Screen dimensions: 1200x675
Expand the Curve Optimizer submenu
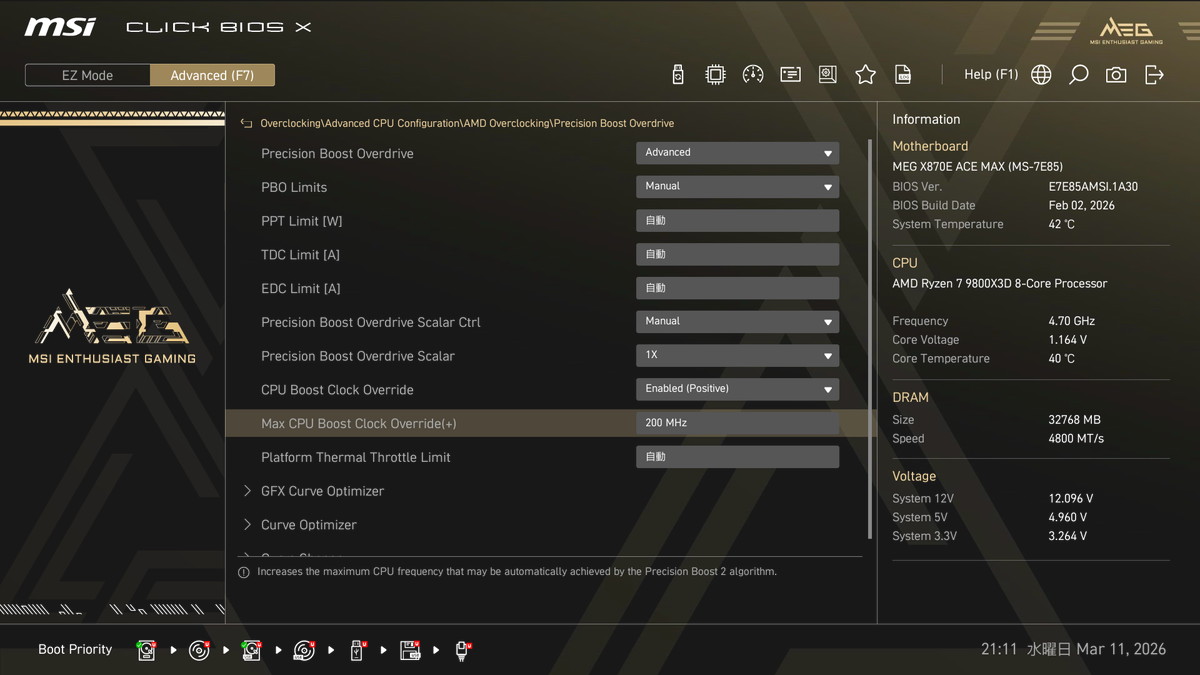click(x=308, y=525)
